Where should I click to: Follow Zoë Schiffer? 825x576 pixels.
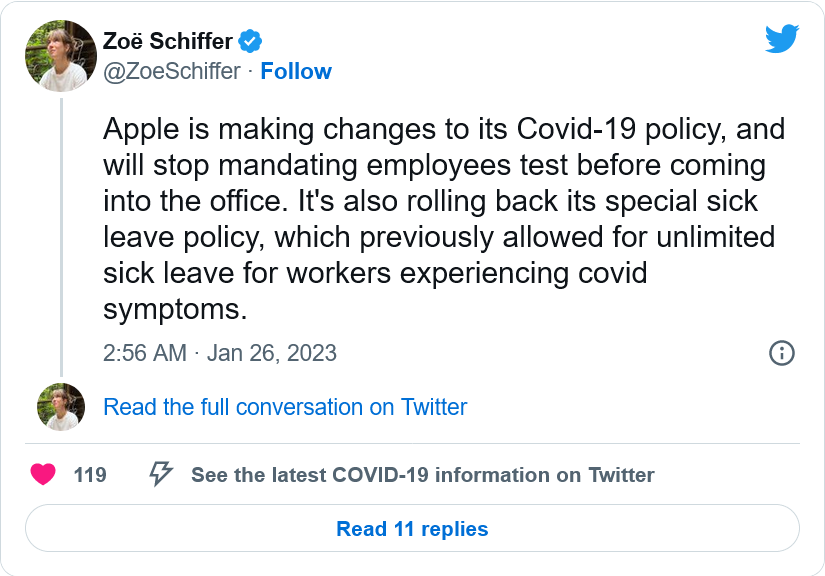(x=296, y=71)
